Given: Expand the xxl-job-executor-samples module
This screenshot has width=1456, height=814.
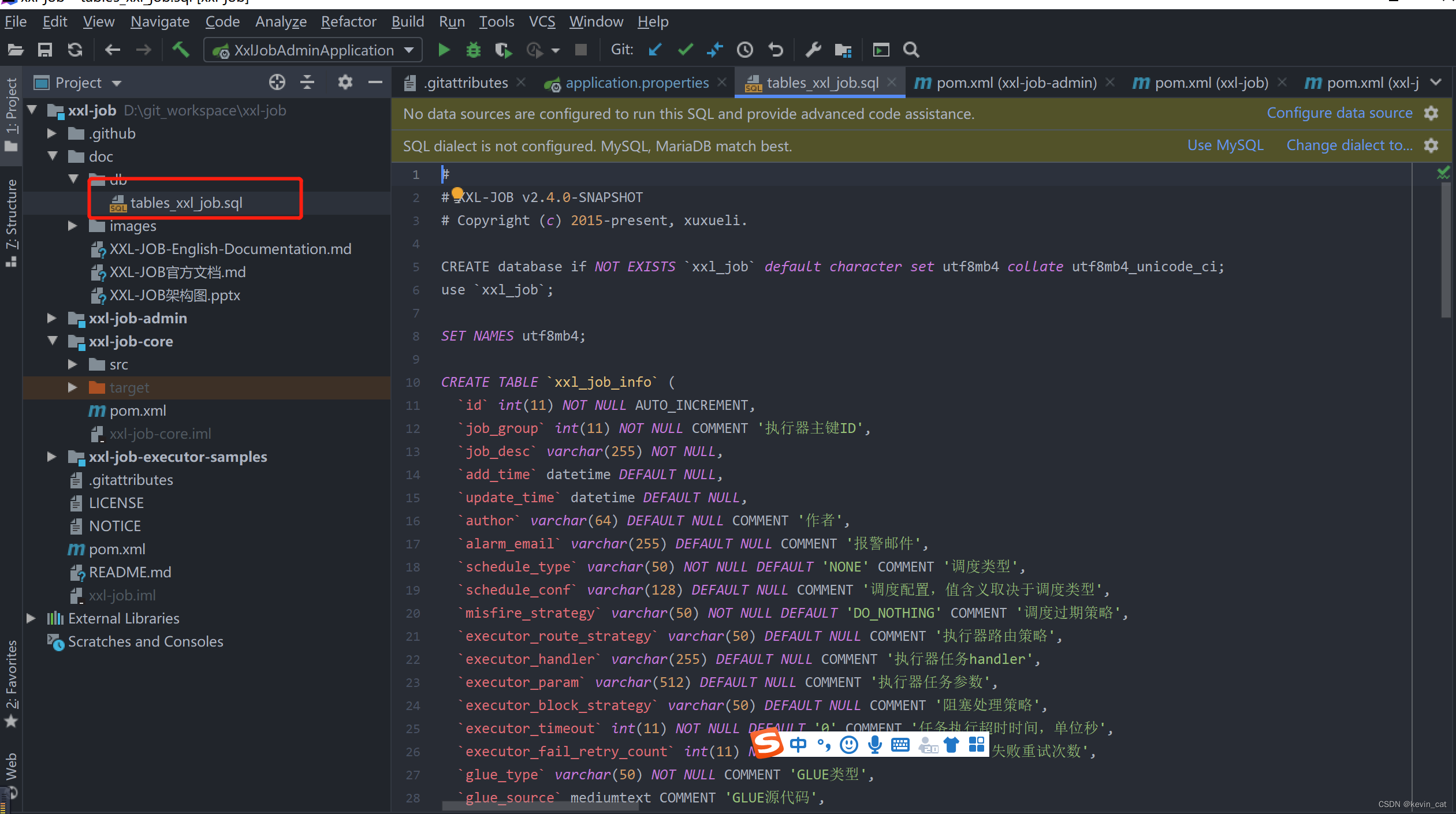Looking at the screenshot, I should (52, 457).
